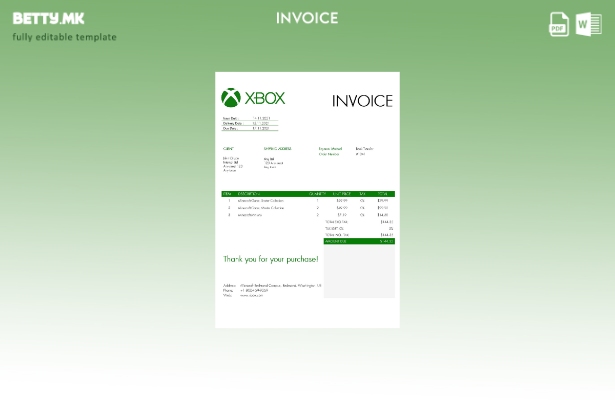
Task: Click the PDF file format icon
Action: point(559,24)
